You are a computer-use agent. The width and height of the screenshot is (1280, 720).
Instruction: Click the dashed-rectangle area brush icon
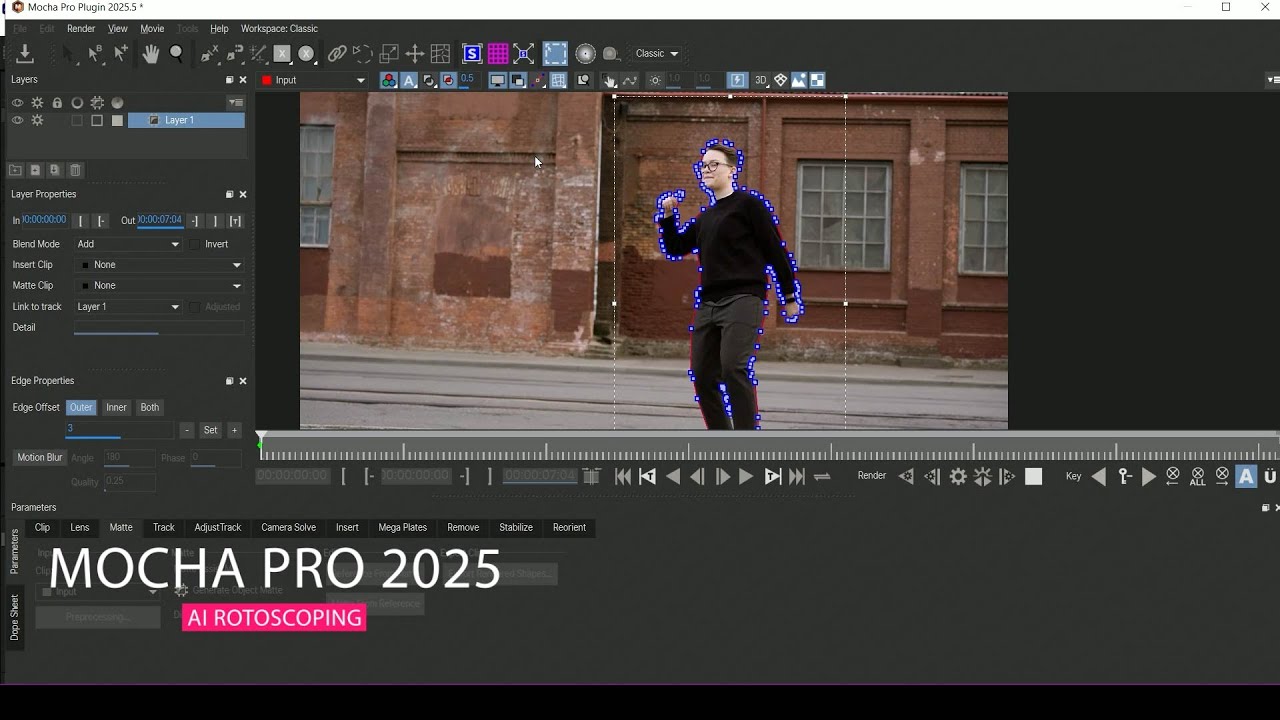[x=555, y=54]
